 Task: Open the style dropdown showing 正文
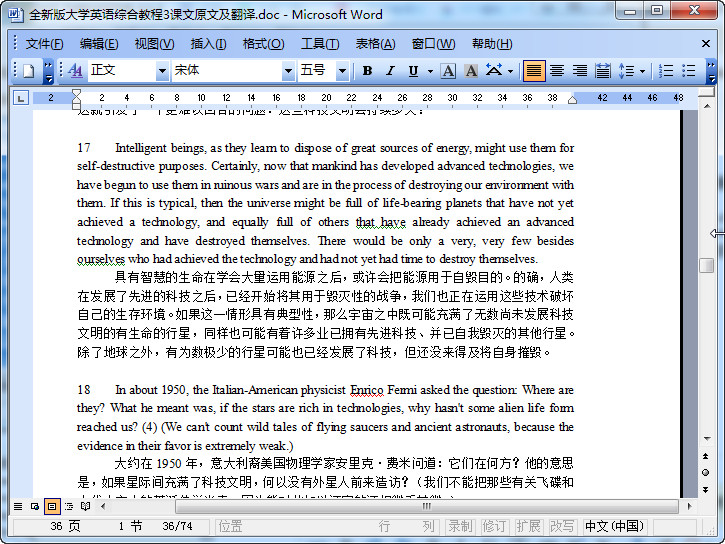pyautogui.click(x=162, y=71)
